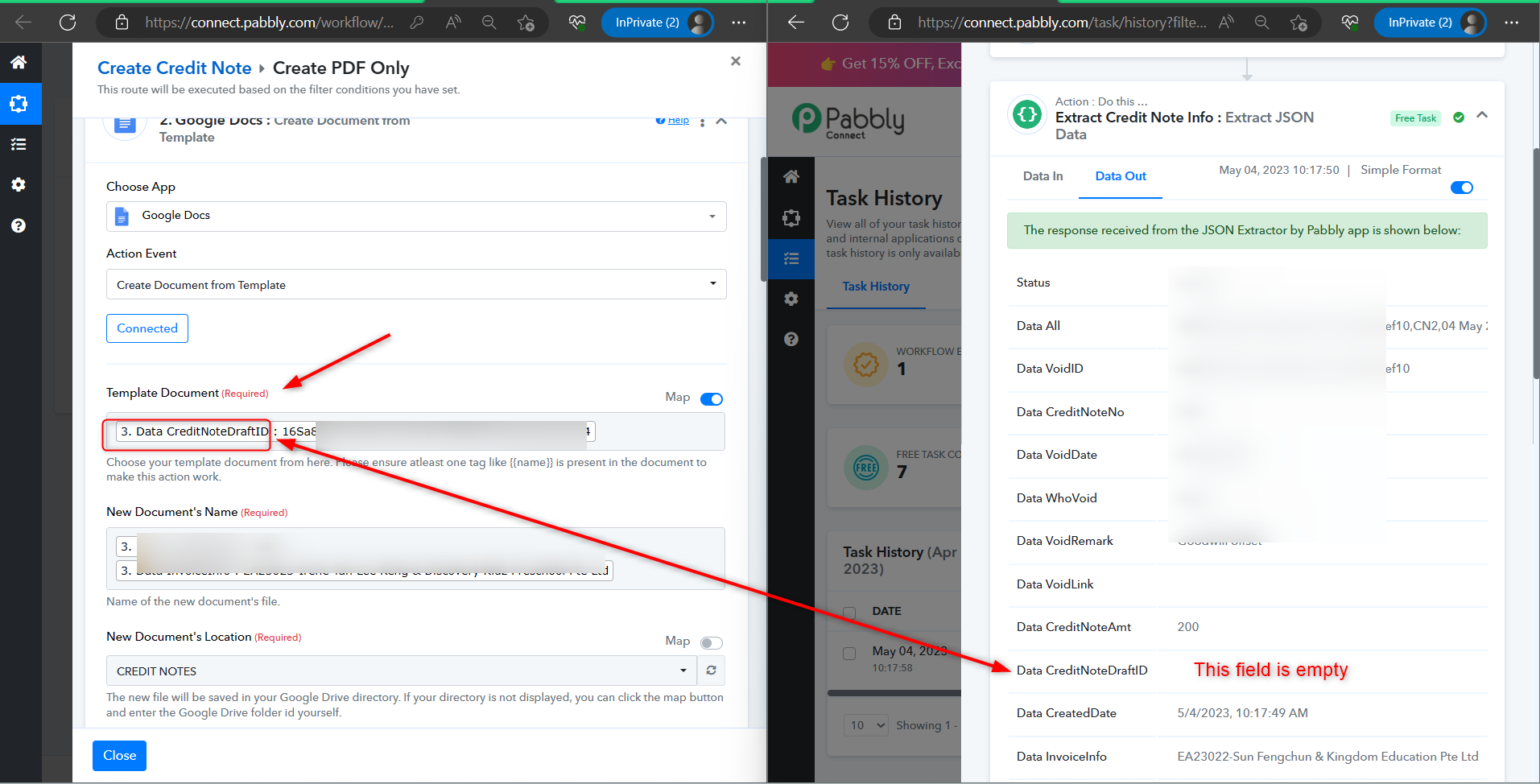
Task: Click the InPrivate (2) button in left browser
Action: tap(657, 23)
